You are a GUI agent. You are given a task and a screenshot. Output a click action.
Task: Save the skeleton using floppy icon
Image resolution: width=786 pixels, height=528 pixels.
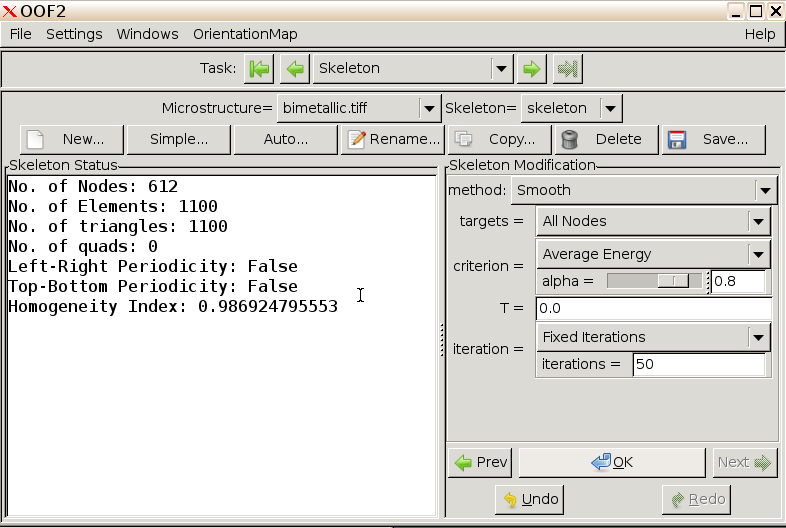point(713,139)
